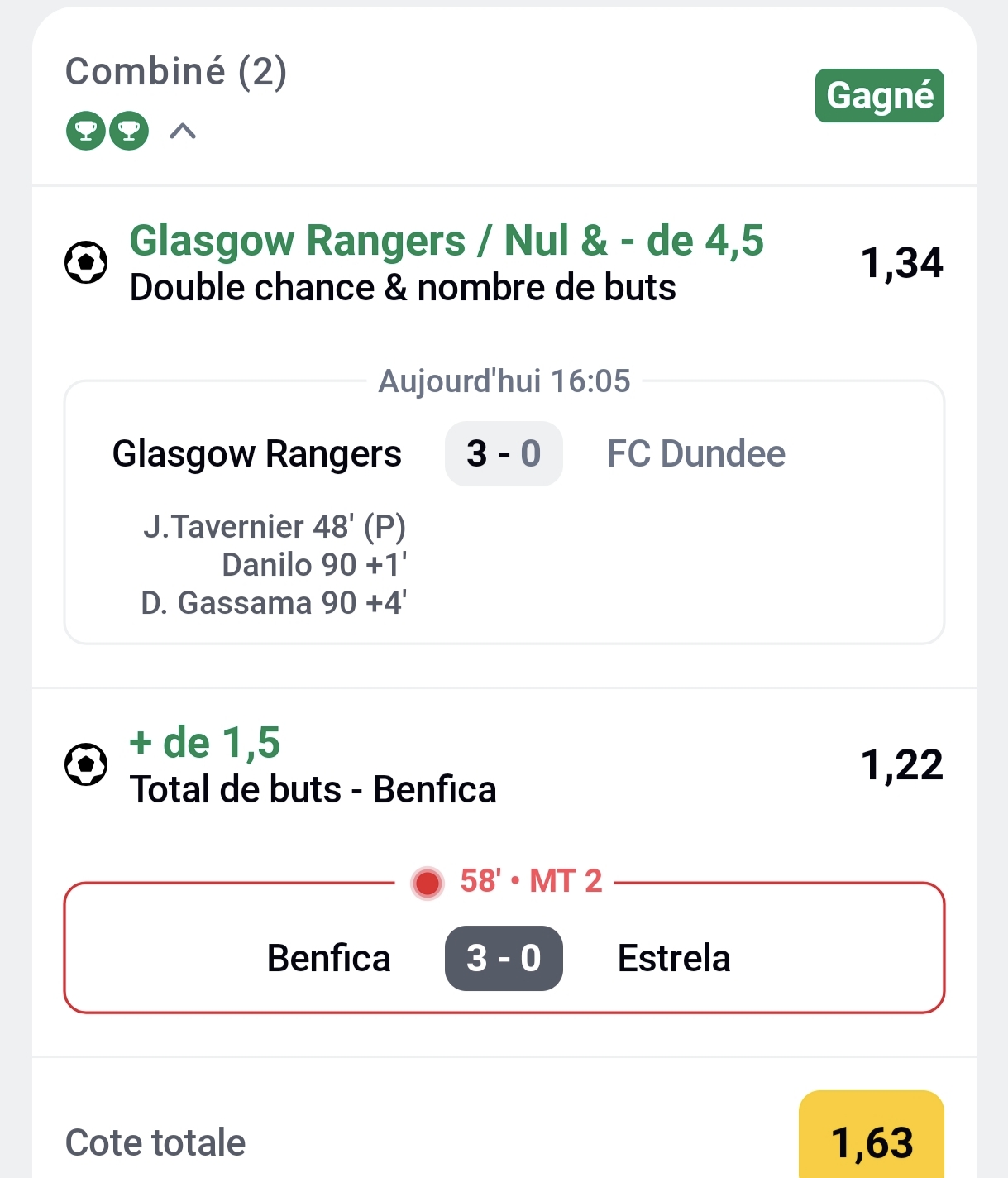Select the FC Dundee team name
The width and height of the screenshot is (1008, 1178).
(x=695, y=453)
